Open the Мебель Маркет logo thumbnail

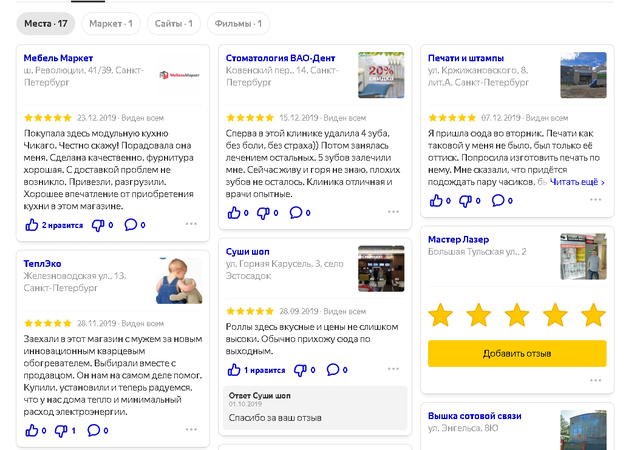179,75
